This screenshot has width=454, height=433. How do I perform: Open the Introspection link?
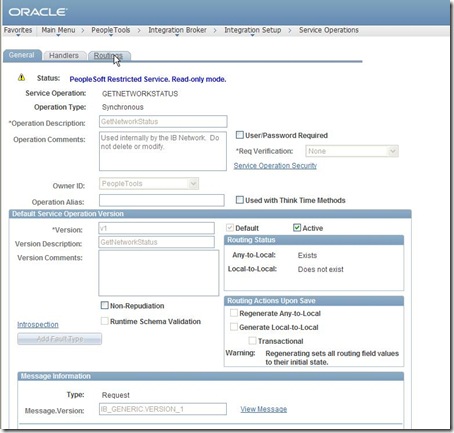(38, 325)
